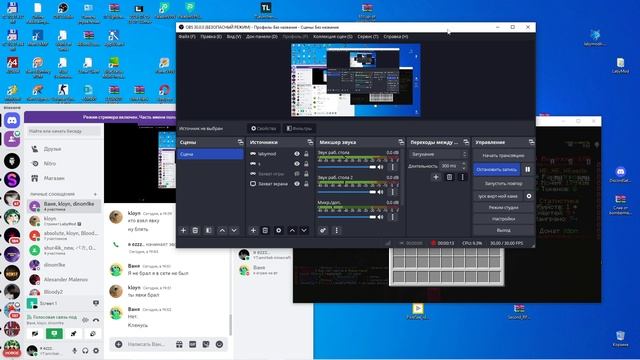Undock the Сцены panel
The image size is (640, 360).
coord(240,142)
